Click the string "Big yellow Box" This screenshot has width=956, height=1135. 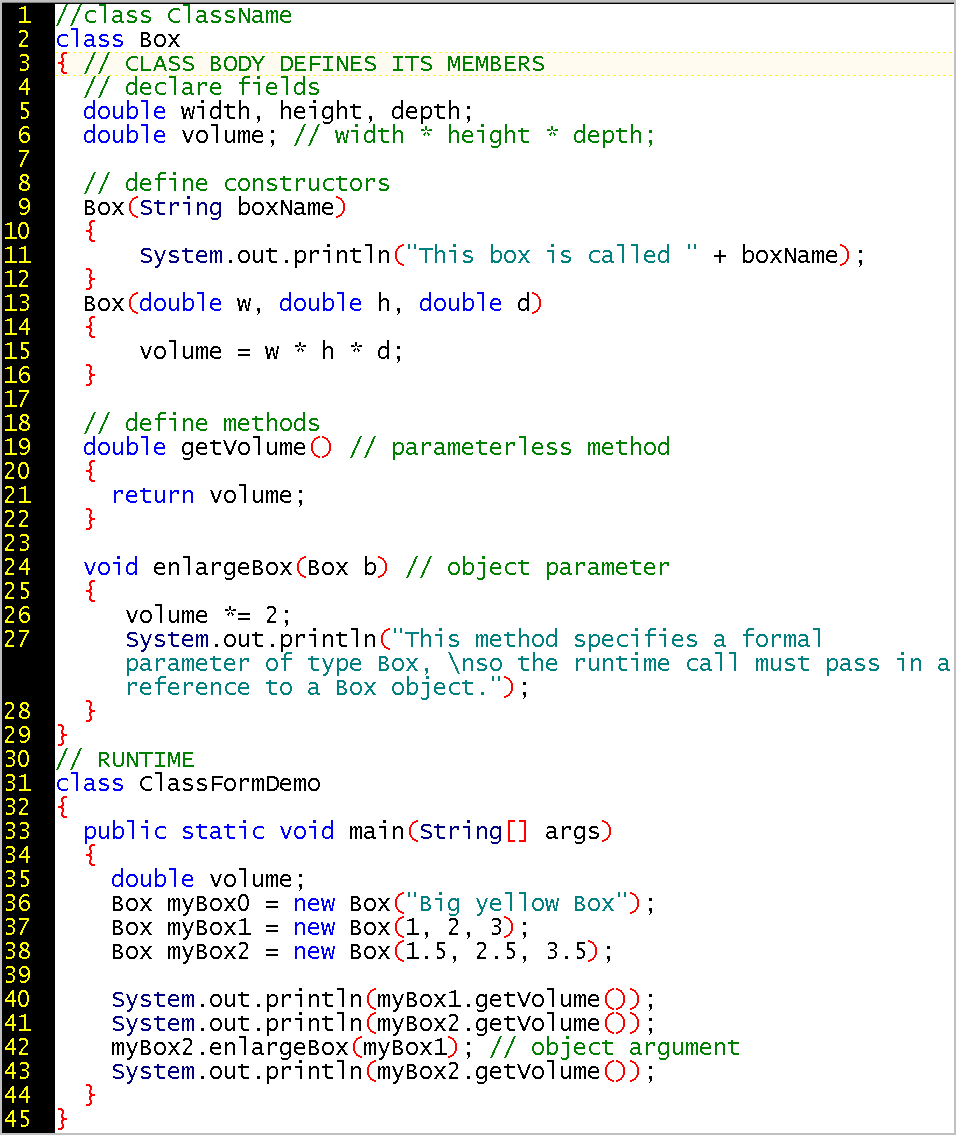click(x=517, y=903)
